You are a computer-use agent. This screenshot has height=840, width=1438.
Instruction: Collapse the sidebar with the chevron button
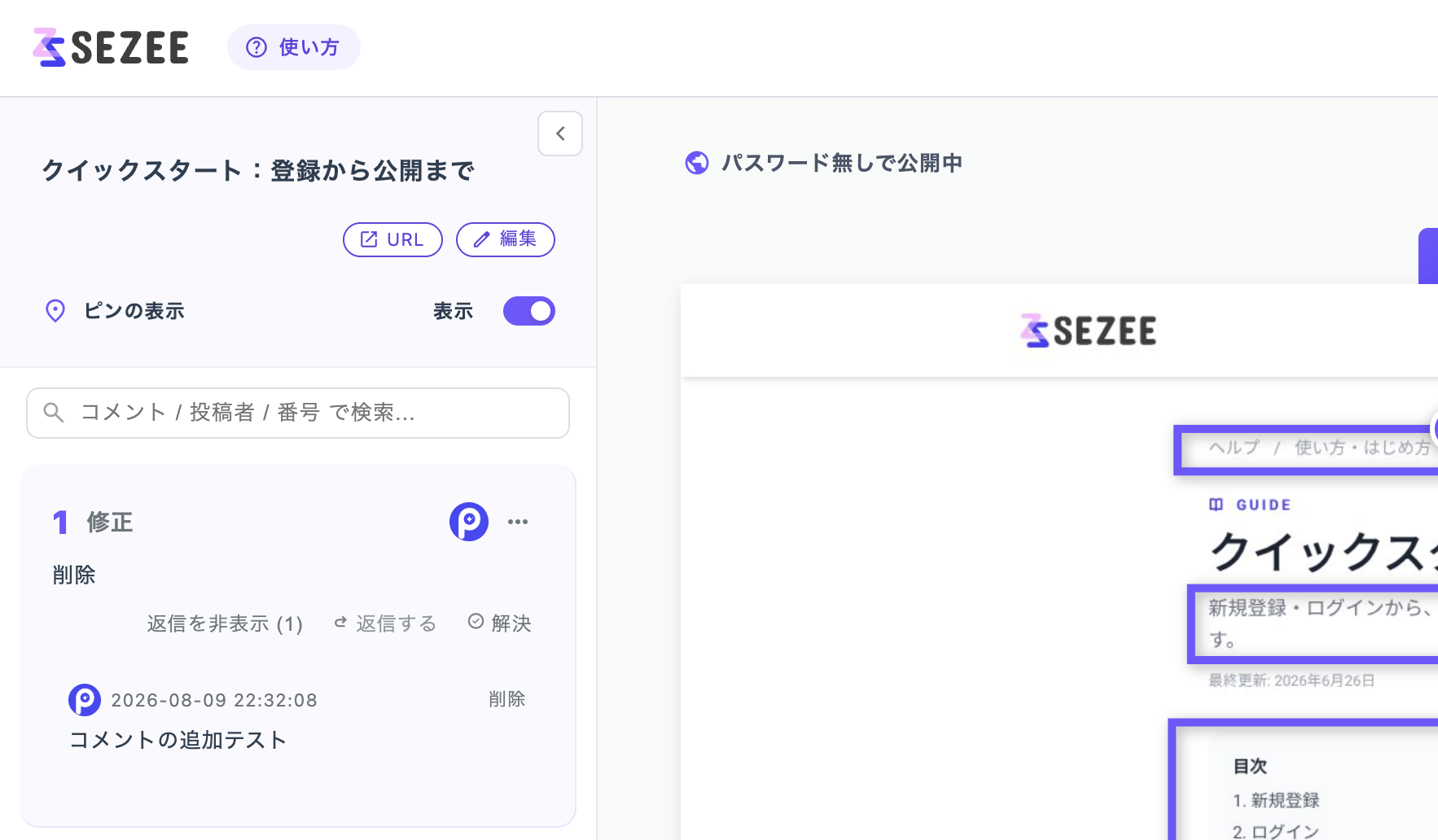[x=560, y=133]
